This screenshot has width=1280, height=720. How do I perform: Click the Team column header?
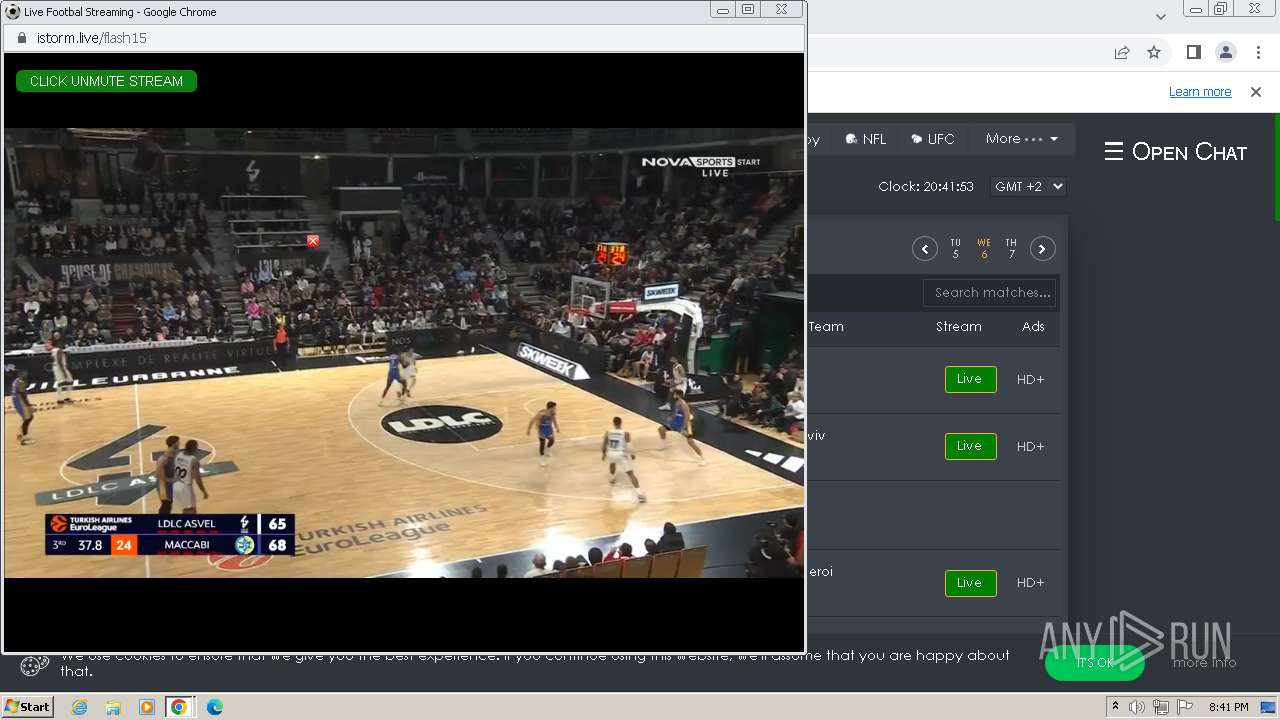click(x=826, y=327)
